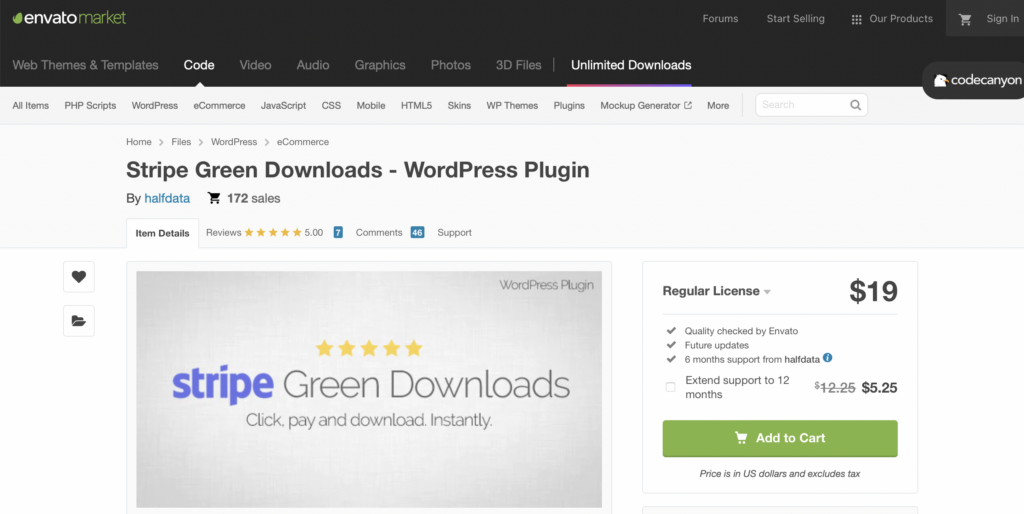This screenshot has width=1024, height=514.
Task: Open Unlimited Downloads in navigation
Action: coord(630,65)
